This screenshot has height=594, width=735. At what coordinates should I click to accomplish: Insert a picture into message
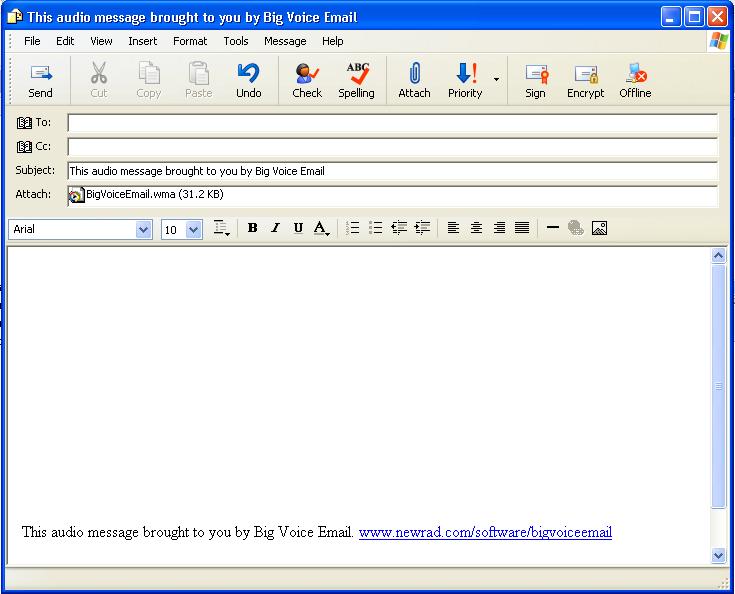[600, 228]
